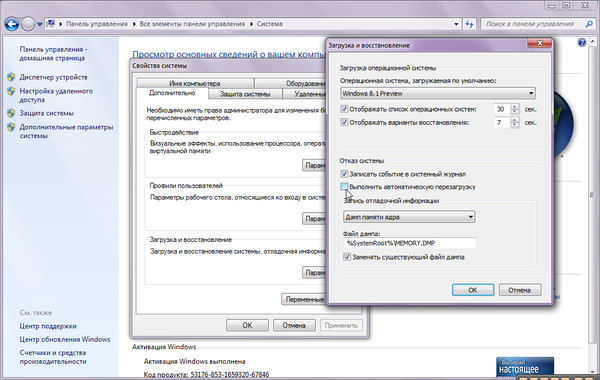Open Центр поддержки link
Viewport: 600px width, 380px height.
click(48, 326)
